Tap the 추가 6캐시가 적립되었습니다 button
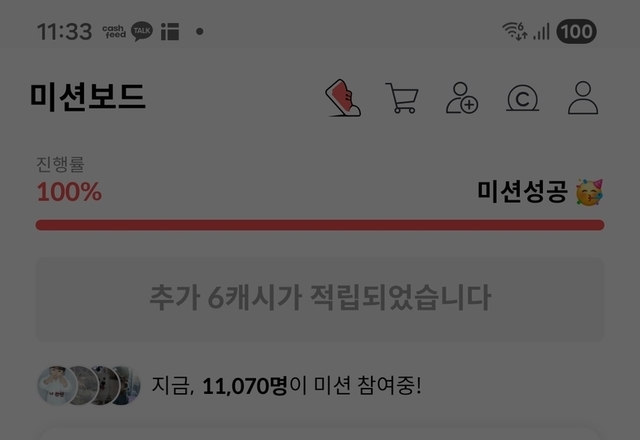640x440 pixels. click(320, 299)
